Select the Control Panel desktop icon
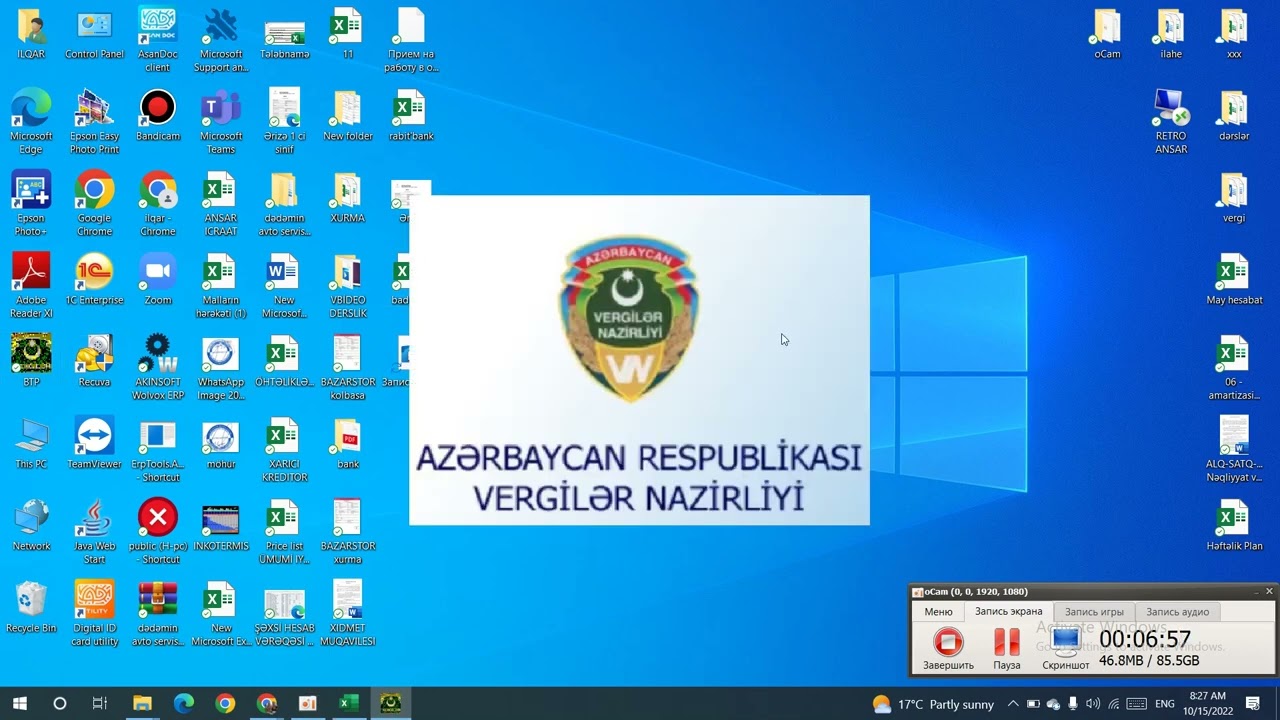The image size is (1280, 720). (x=94, y=35)
